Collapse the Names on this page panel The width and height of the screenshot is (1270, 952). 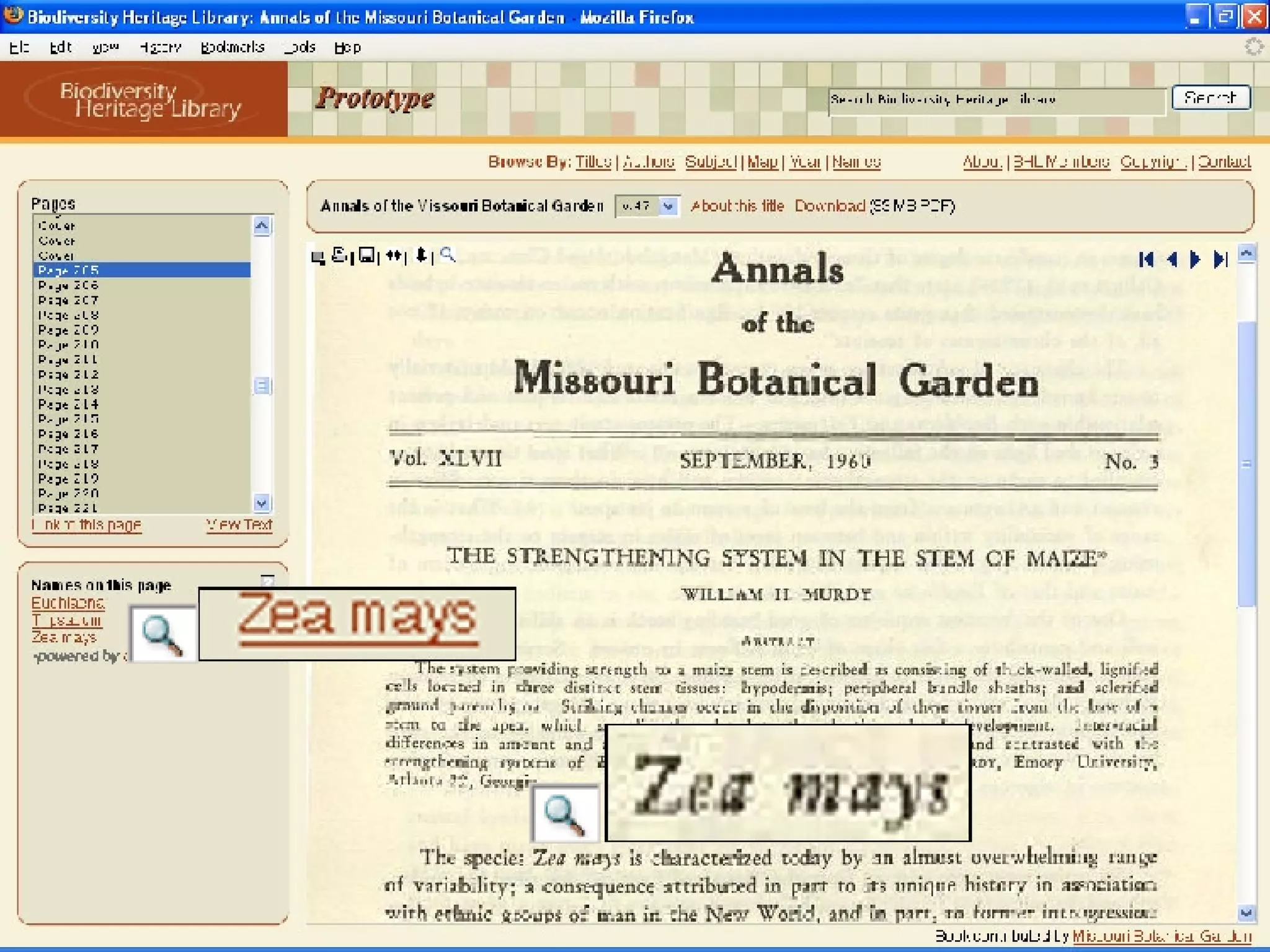click(267, 580)
